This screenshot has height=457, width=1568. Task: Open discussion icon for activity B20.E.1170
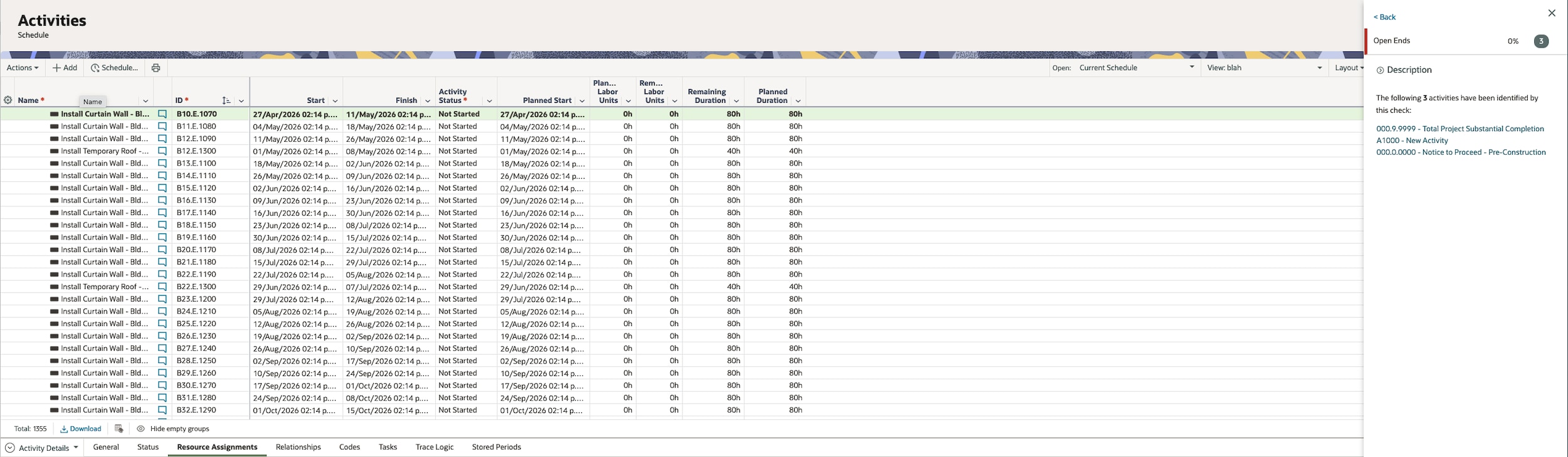tap(162, 250)
